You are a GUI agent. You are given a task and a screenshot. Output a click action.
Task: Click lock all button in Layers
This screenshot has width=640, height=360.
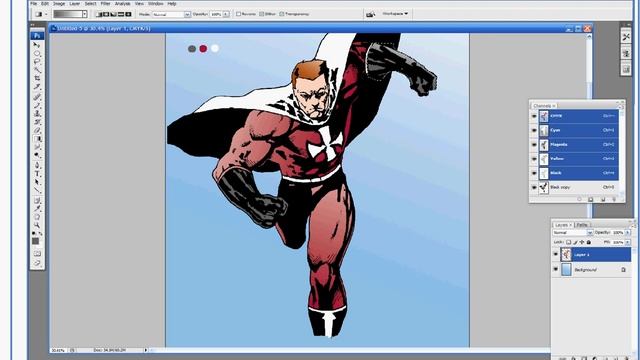coord(589,242)
